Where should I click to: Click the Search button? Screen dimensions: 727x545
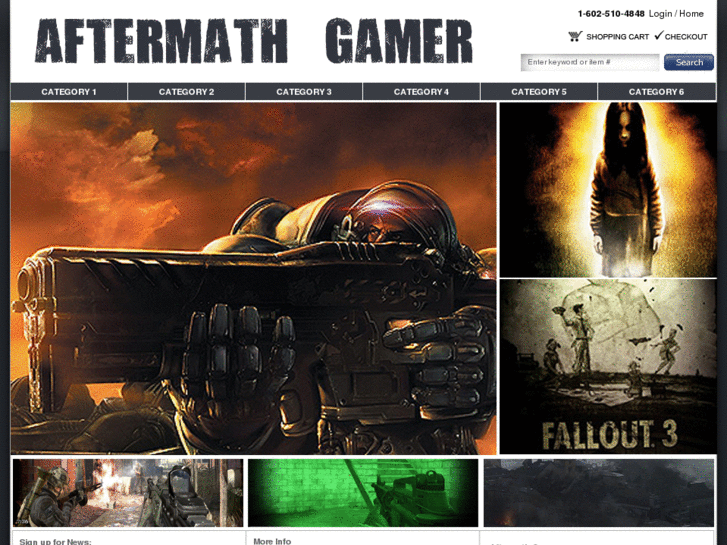point(689,62)
